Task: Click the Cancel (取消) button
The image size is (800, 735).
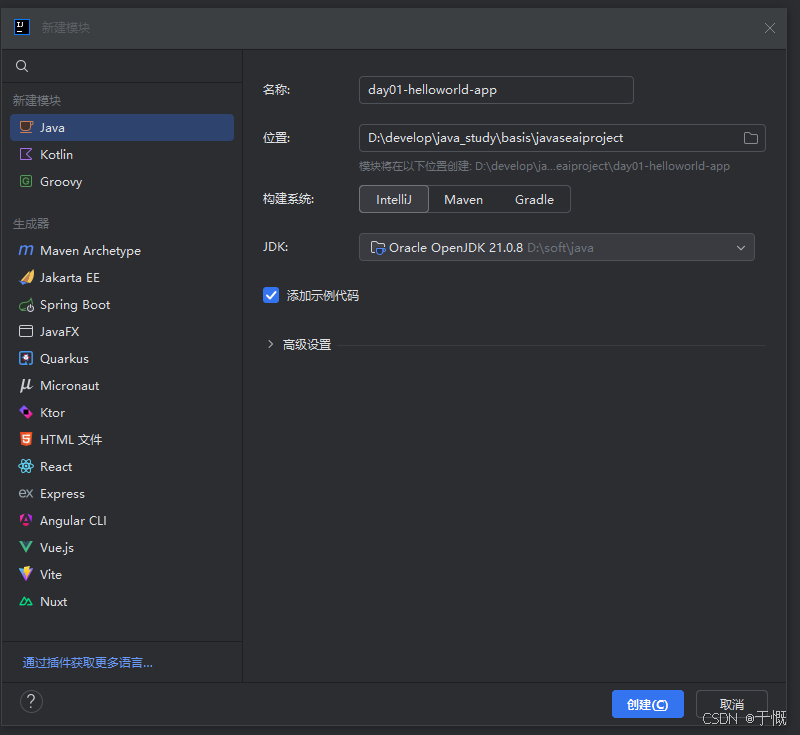Action: point(732,704)
